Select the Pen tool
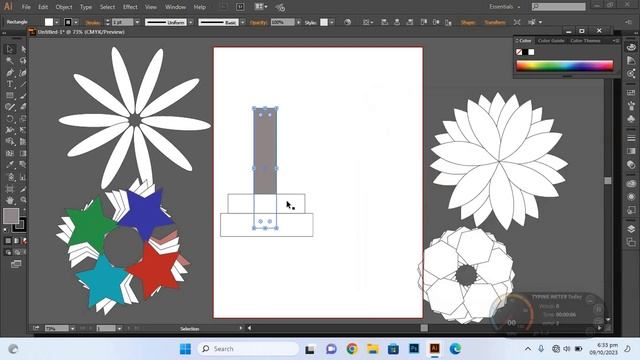This screenshot has height=360, width=640. tap(10, 73)
